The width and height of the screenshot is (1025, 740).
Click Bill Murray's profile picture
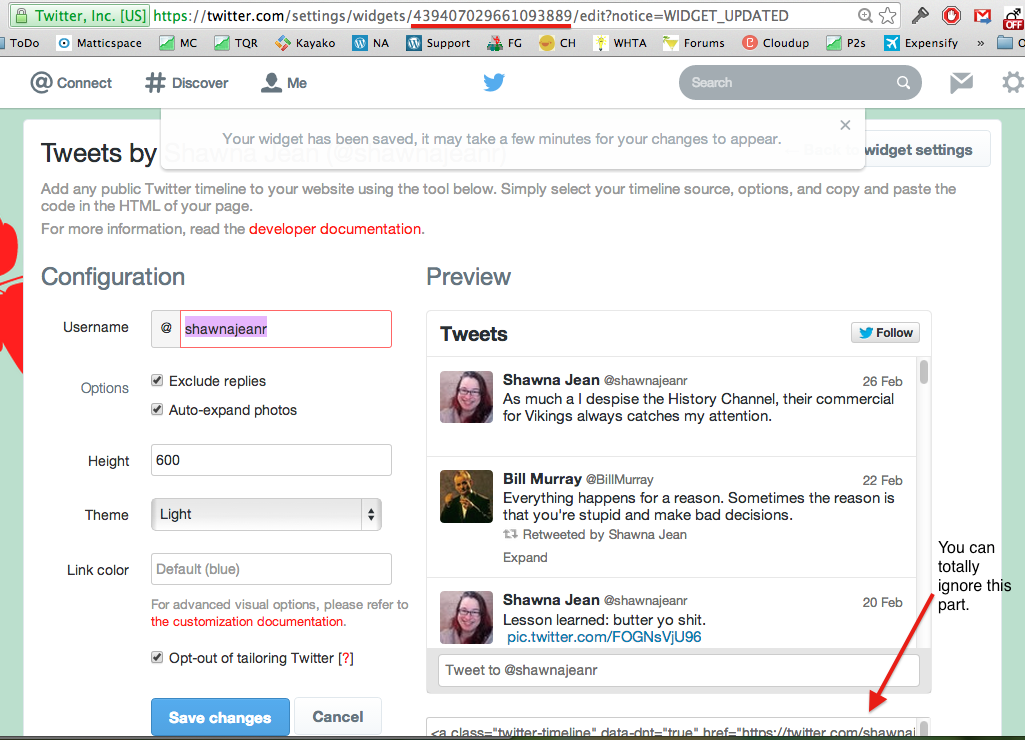[466, 496]
